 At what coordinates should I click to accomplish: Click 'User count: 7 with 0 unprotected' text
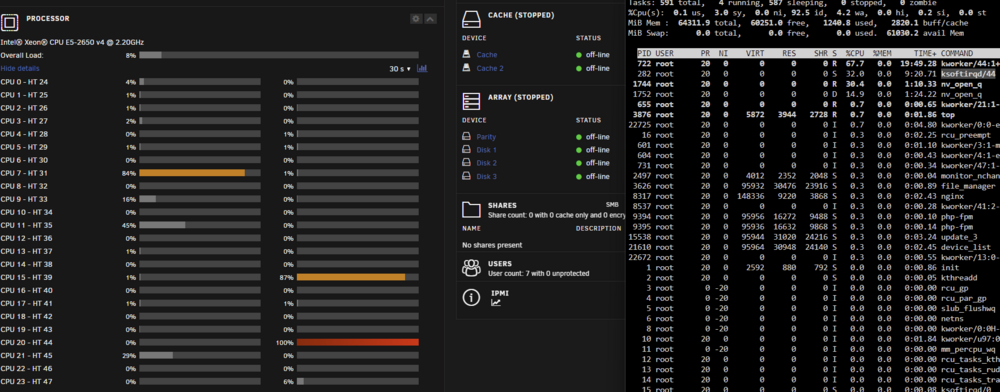coord(538,273)
